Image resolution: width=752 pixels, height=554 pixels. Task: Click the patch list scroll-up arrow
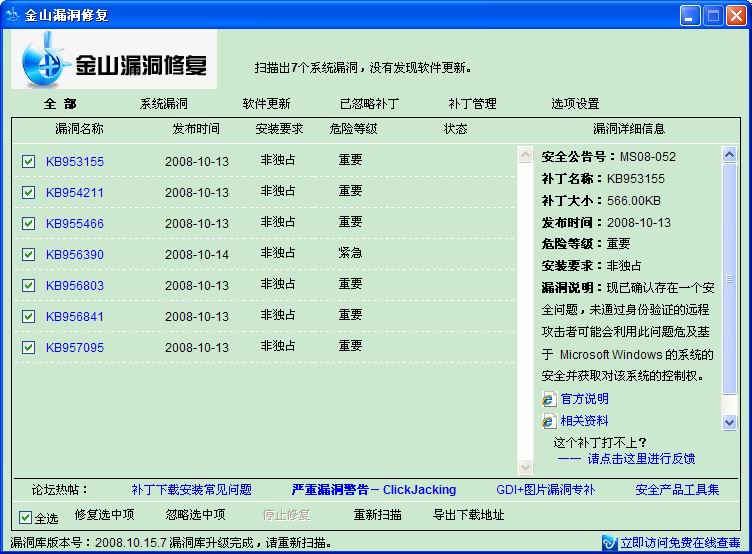pos(526,154)
